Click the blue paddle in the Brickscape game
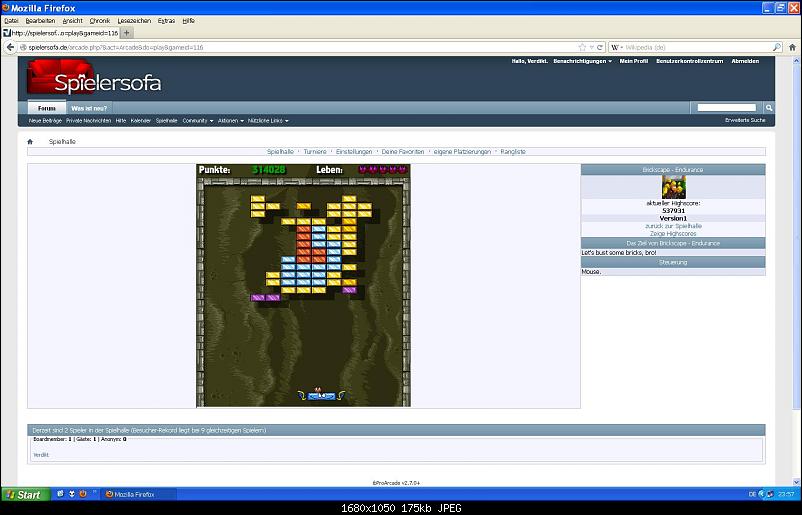Image resolution: width=802 pixels, height=515 pixels. 322,396
